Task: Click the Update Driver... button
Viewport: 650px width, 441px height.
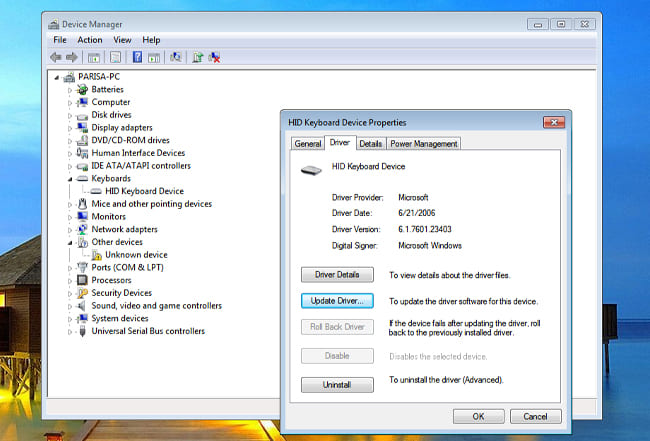Action: (x=337, y=301)
